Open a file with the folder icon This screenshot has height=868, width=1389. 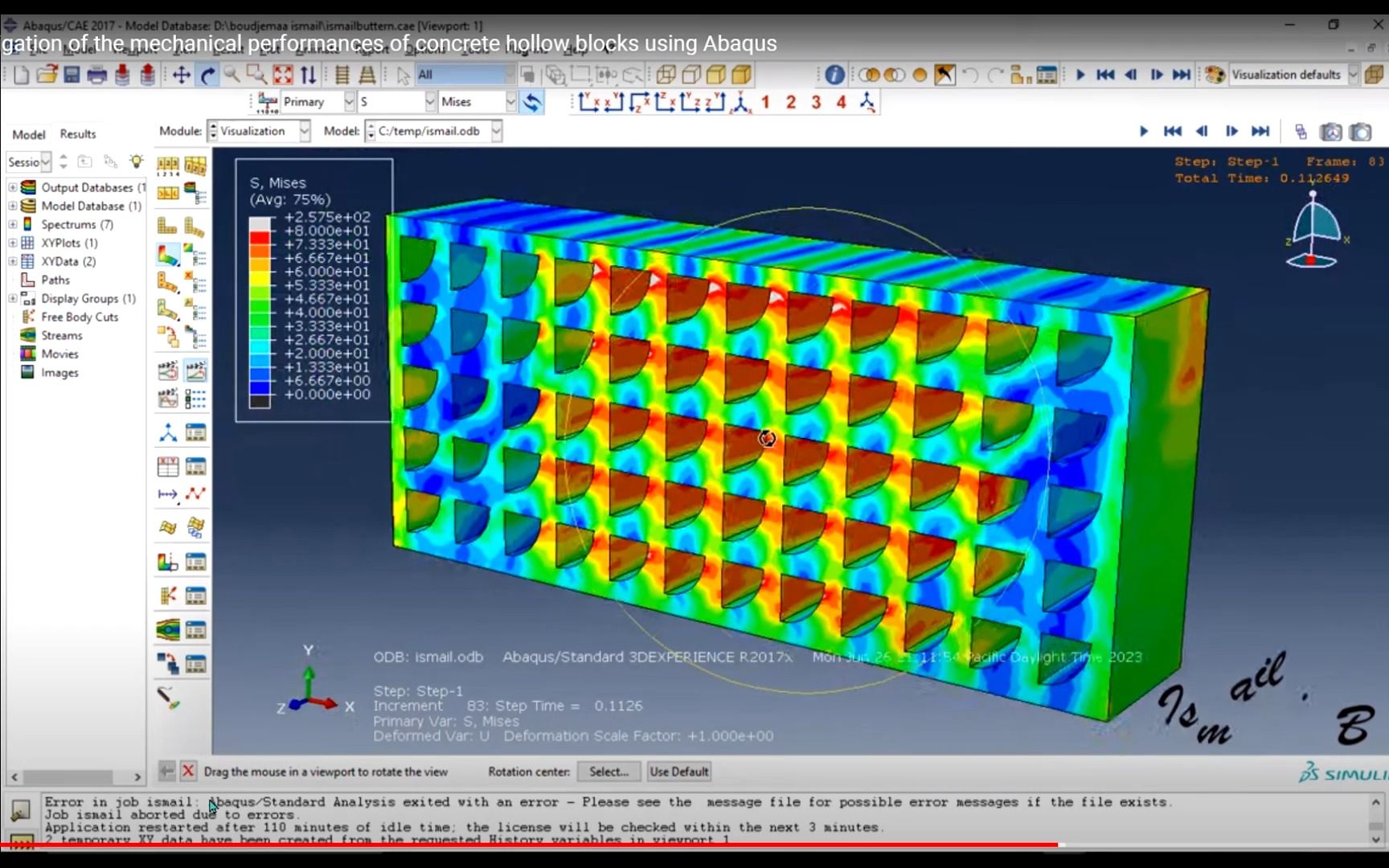pos(47,76)
